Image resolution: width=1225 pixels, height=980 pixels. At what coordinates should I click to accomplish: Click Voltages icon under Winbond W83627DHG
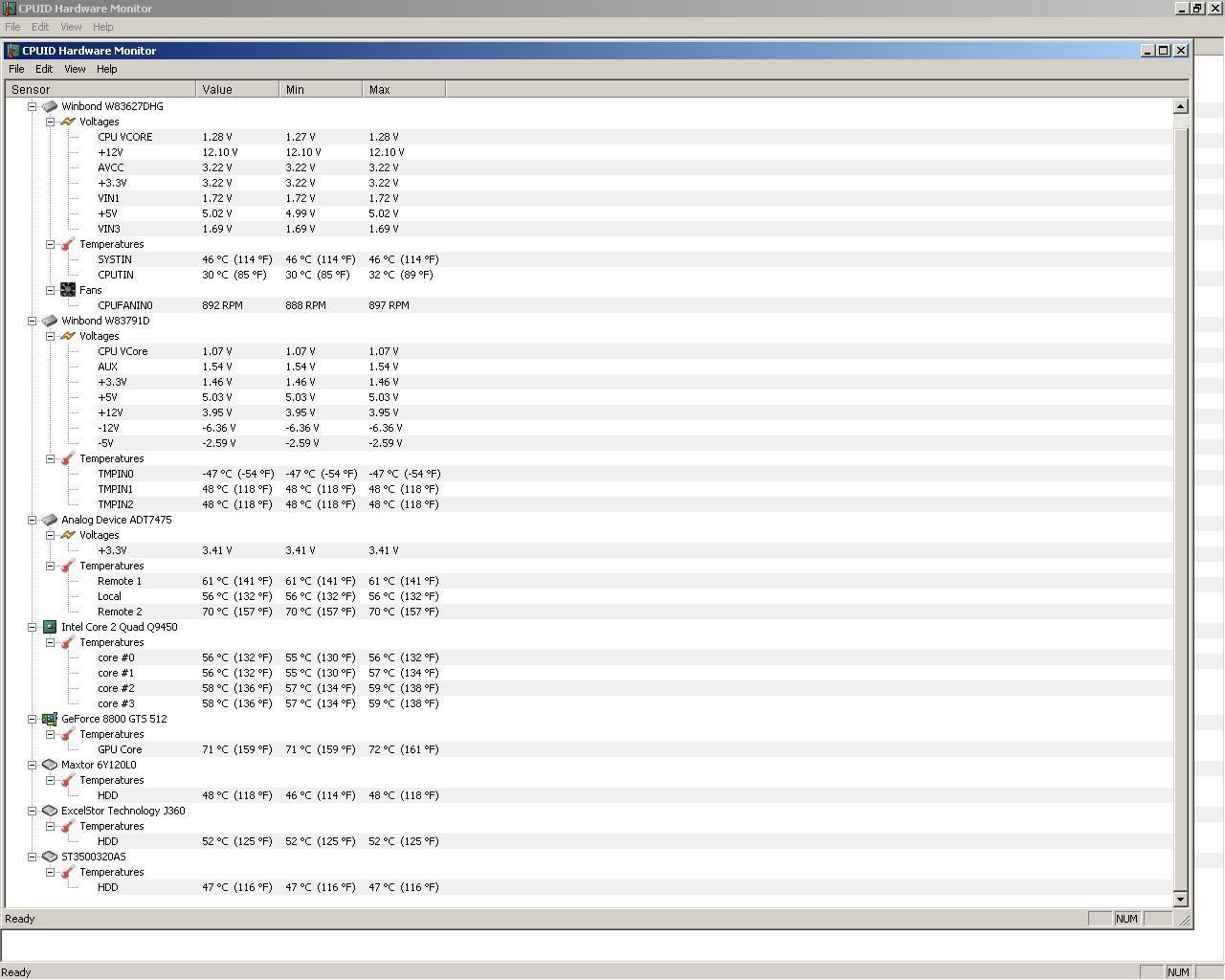click(68, 122)
